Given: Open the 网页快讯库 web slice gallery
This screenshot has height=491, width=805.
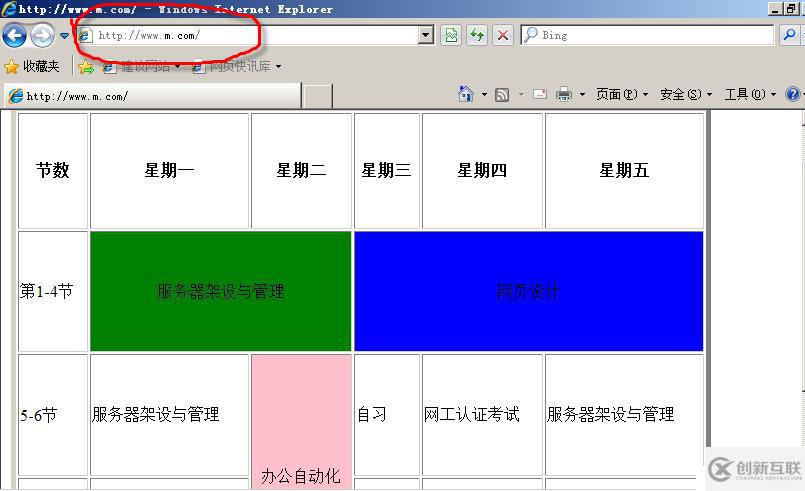Looking at the screenshot, I should 233,66.
